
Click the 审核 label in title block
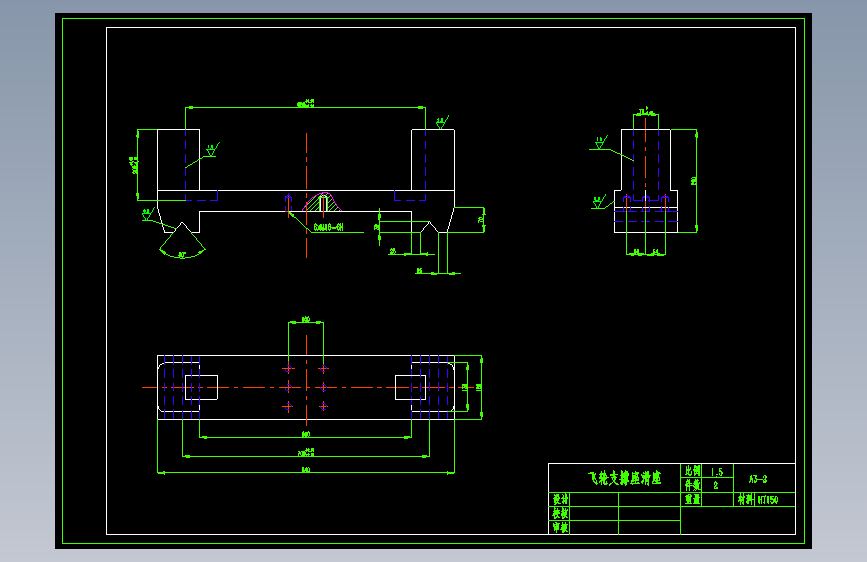click(560, 528)
